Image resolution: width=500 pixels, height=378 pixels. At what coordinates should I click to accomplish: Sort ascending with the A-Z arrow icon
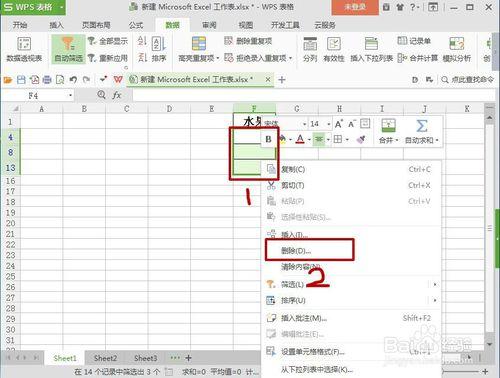tap(142, 41)
